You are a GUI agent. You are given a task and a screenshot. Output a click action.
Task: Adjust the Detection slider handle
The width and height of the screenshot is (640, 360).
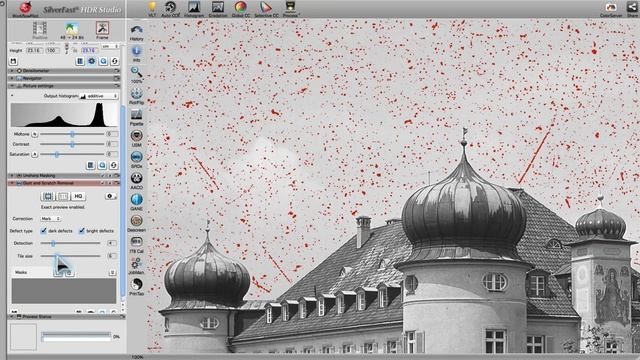pyautogui.click(x=53, y=243)
